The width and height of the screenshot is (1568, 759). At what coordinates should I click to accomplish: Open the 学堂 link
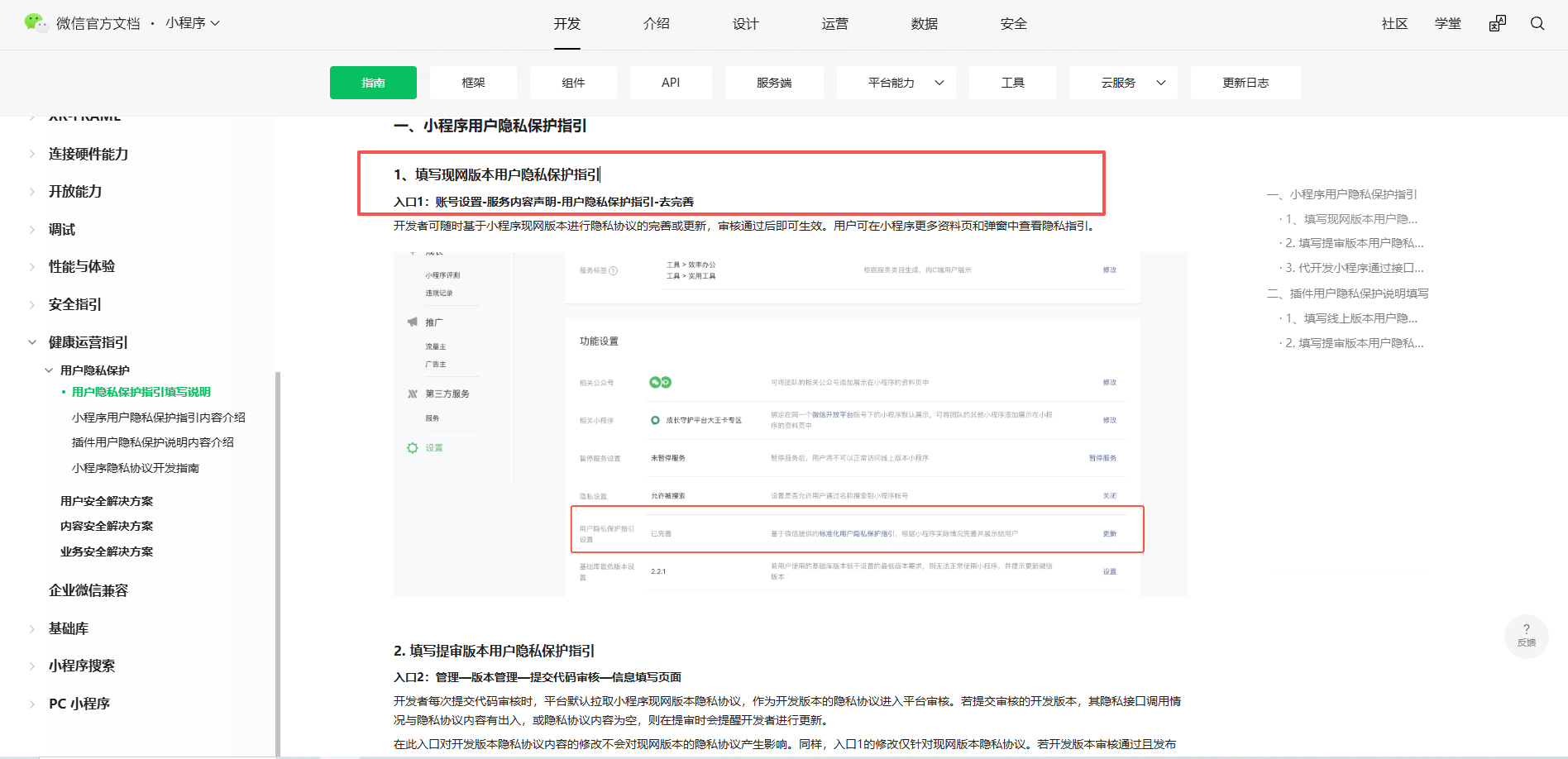click(x=1448, y=24)
